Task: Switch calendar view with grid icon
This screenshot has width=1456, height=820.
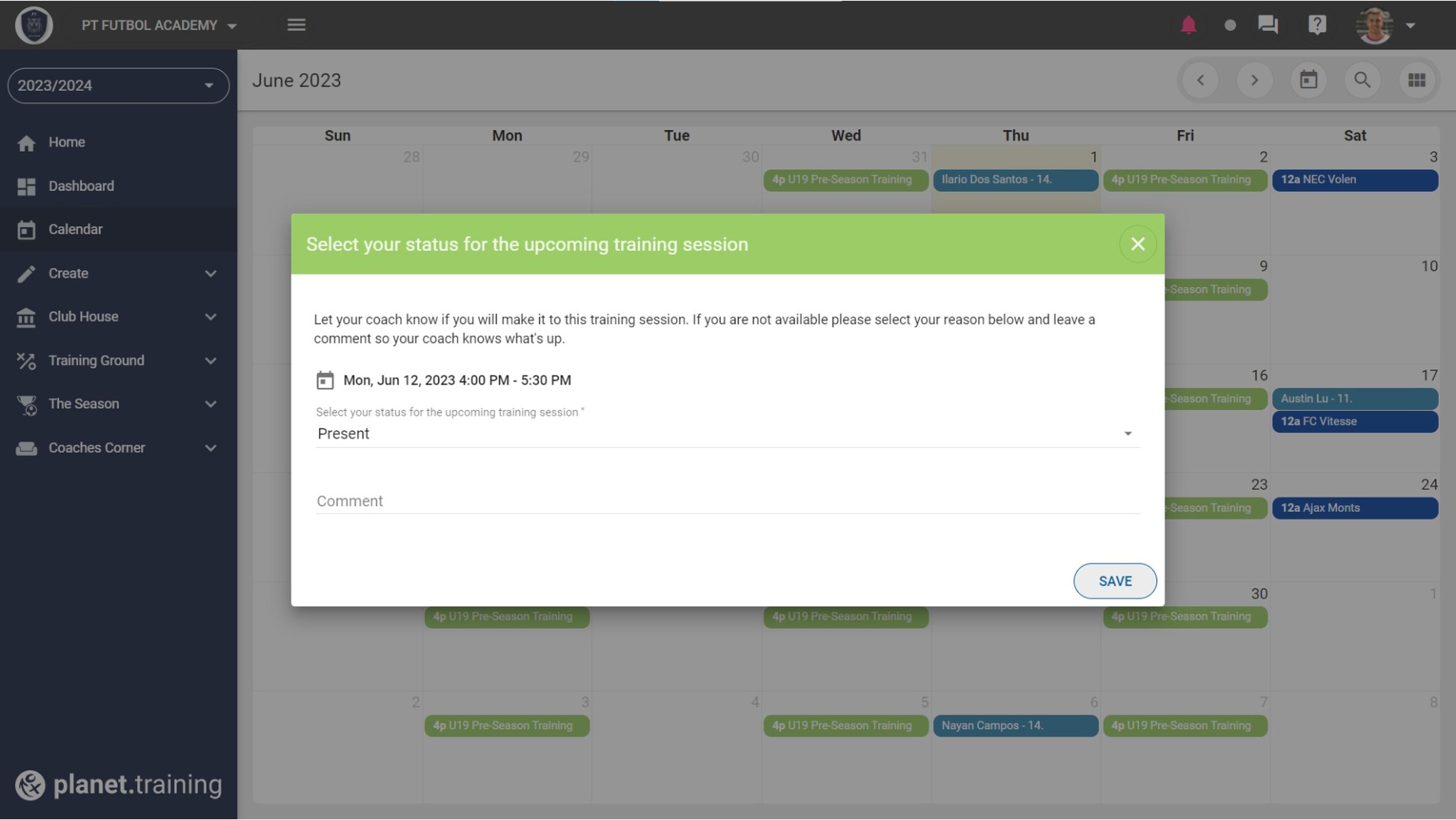Action: [1417, 80]
